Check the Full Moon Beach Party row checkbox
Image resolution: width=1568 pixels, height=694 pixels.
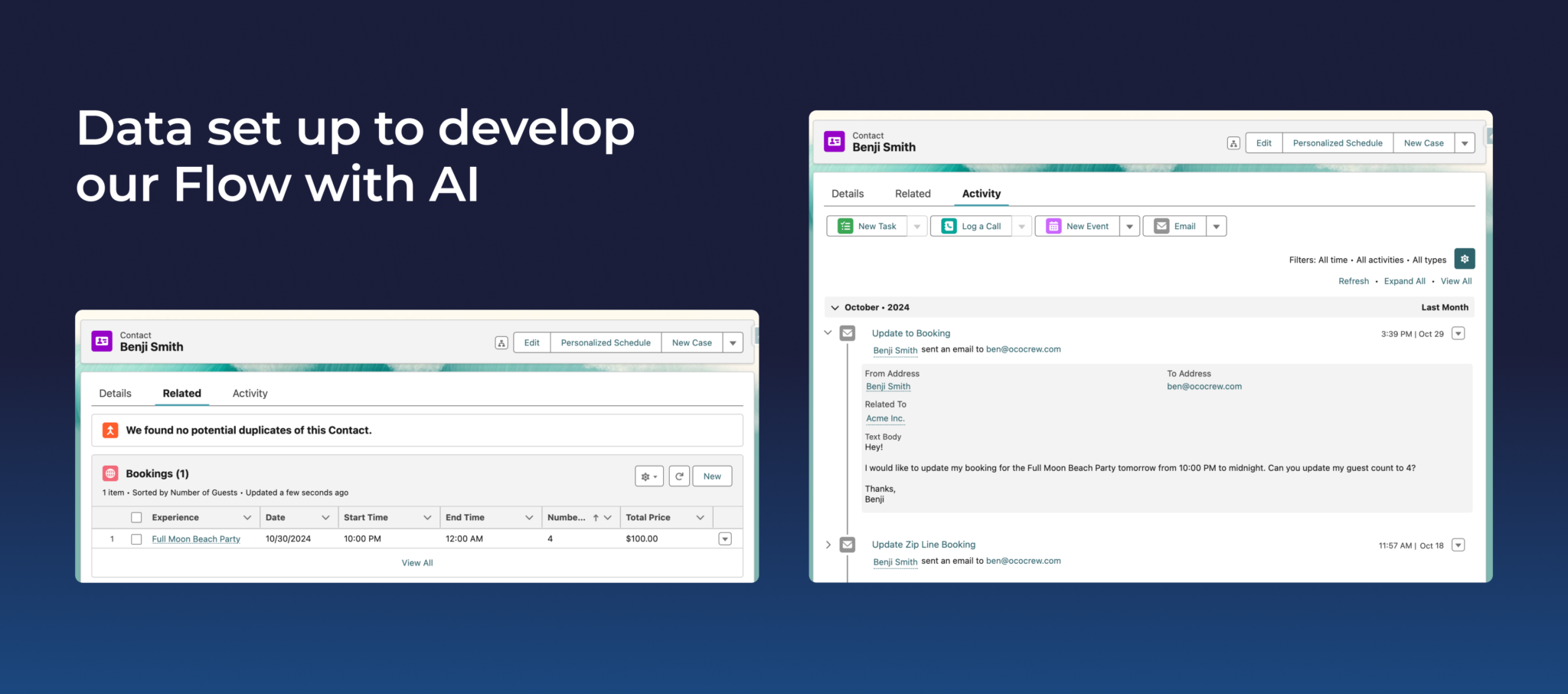(136, 539)
